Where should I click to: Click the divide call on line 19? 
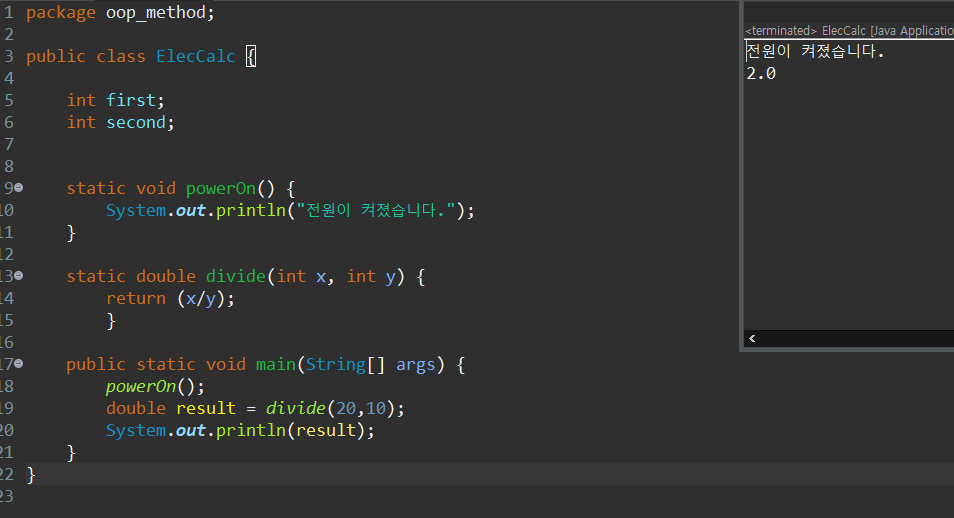(x=295, y=408)
